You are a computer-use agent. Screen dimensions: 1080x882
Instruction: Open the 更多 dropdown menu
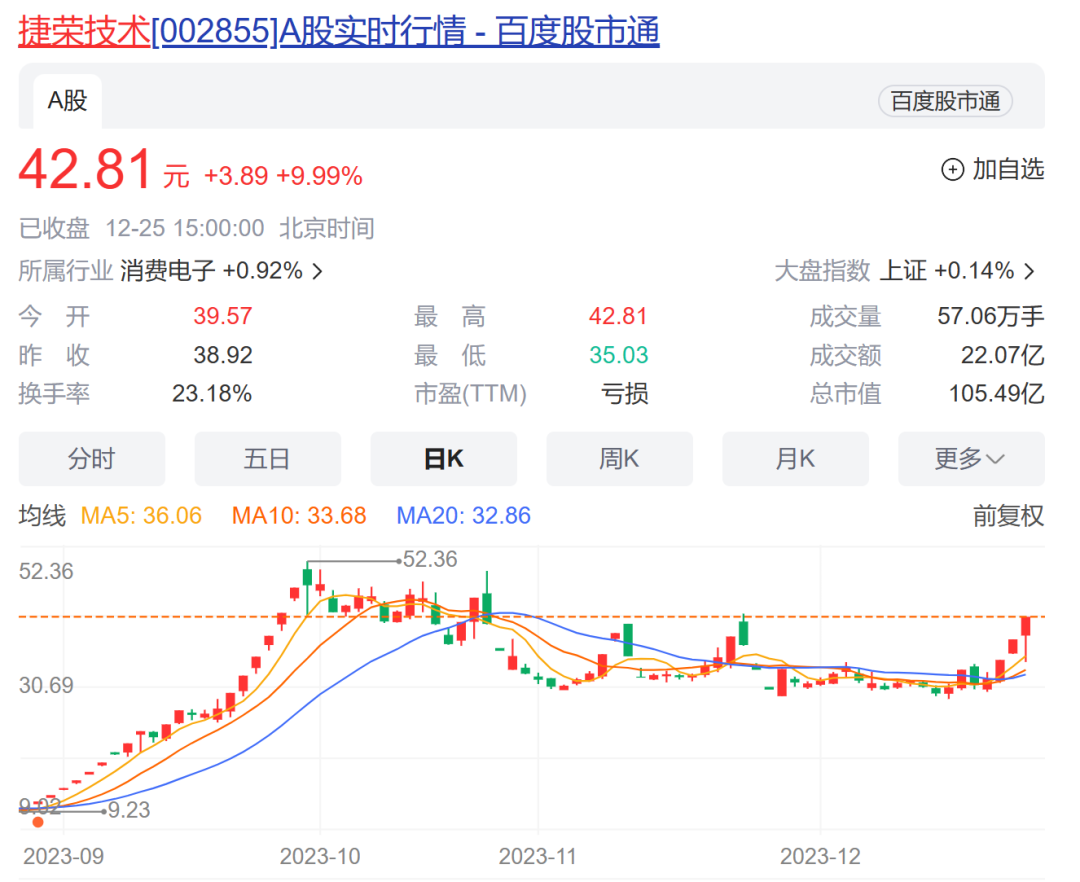(971, 459)
